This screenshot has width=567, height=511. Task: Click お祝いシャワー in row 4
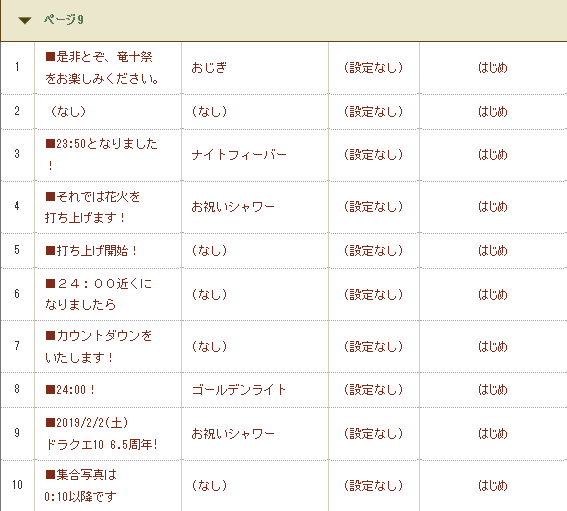233,207
